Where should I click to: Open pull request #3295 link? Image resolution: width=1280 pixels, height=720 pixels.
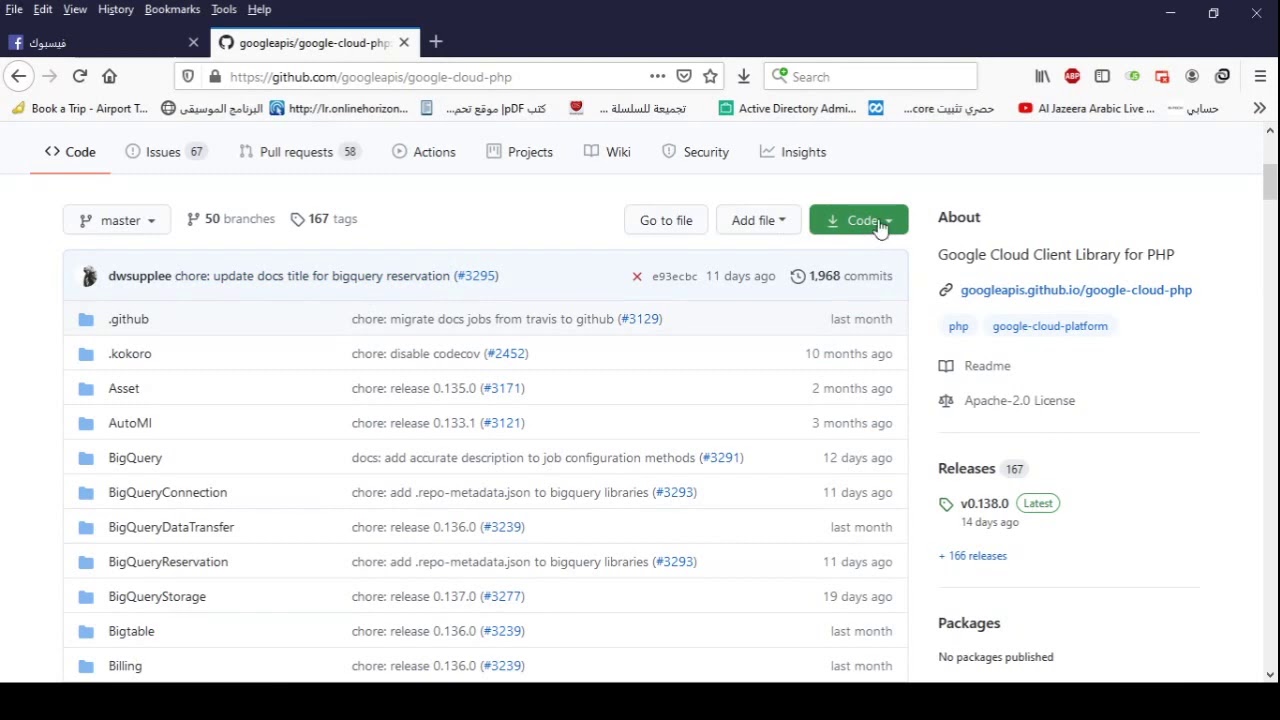coord(476,276)
